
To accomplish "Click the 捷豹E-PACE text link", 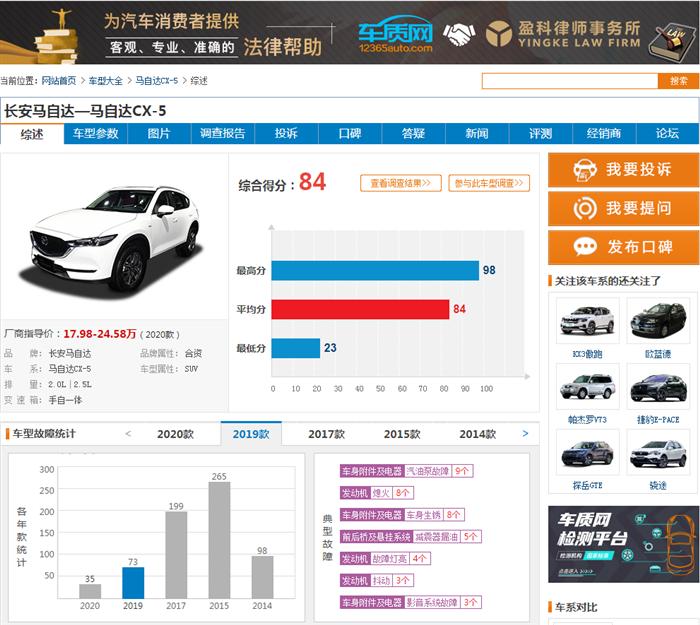I will coord(658,420).
